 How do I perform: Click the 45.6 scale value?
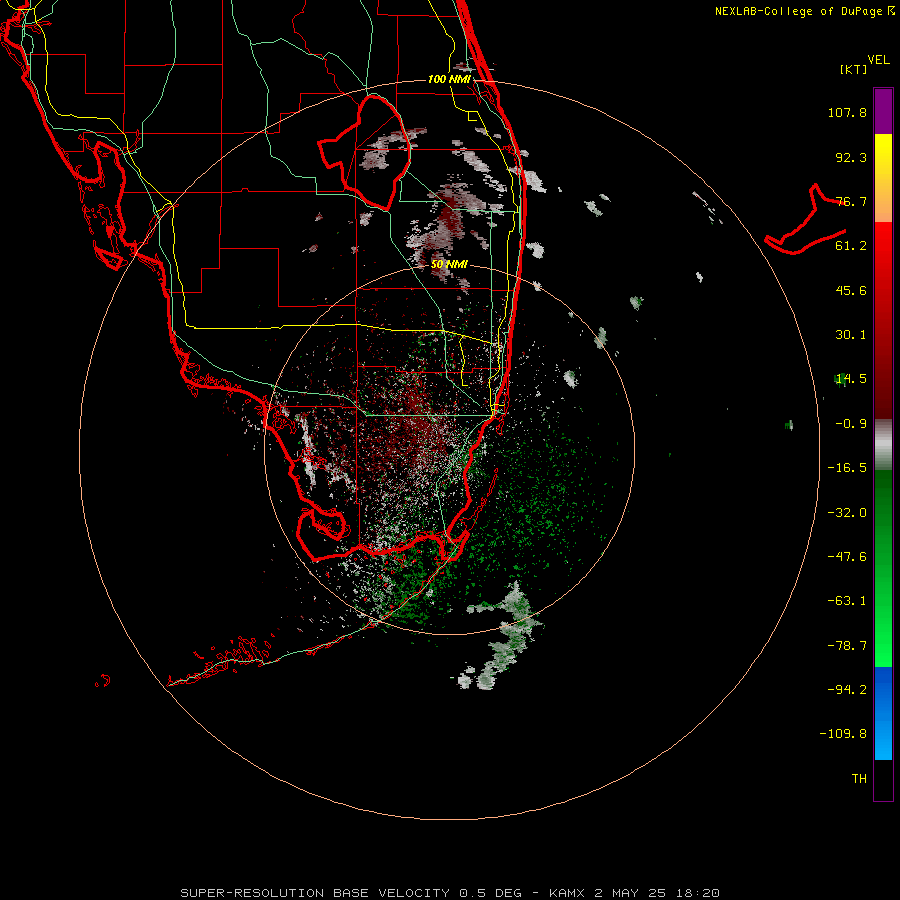click(x=851, y=290)
